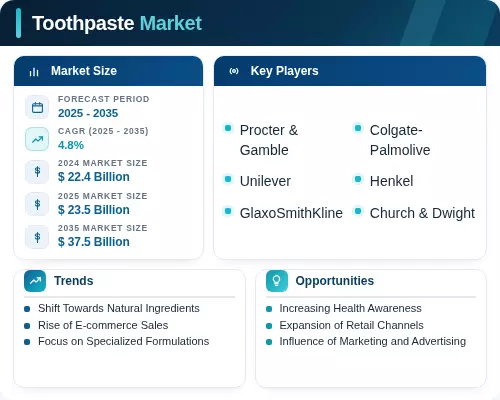Click the bullet marker beside Colgate-Palmolive

click(358, 128)
